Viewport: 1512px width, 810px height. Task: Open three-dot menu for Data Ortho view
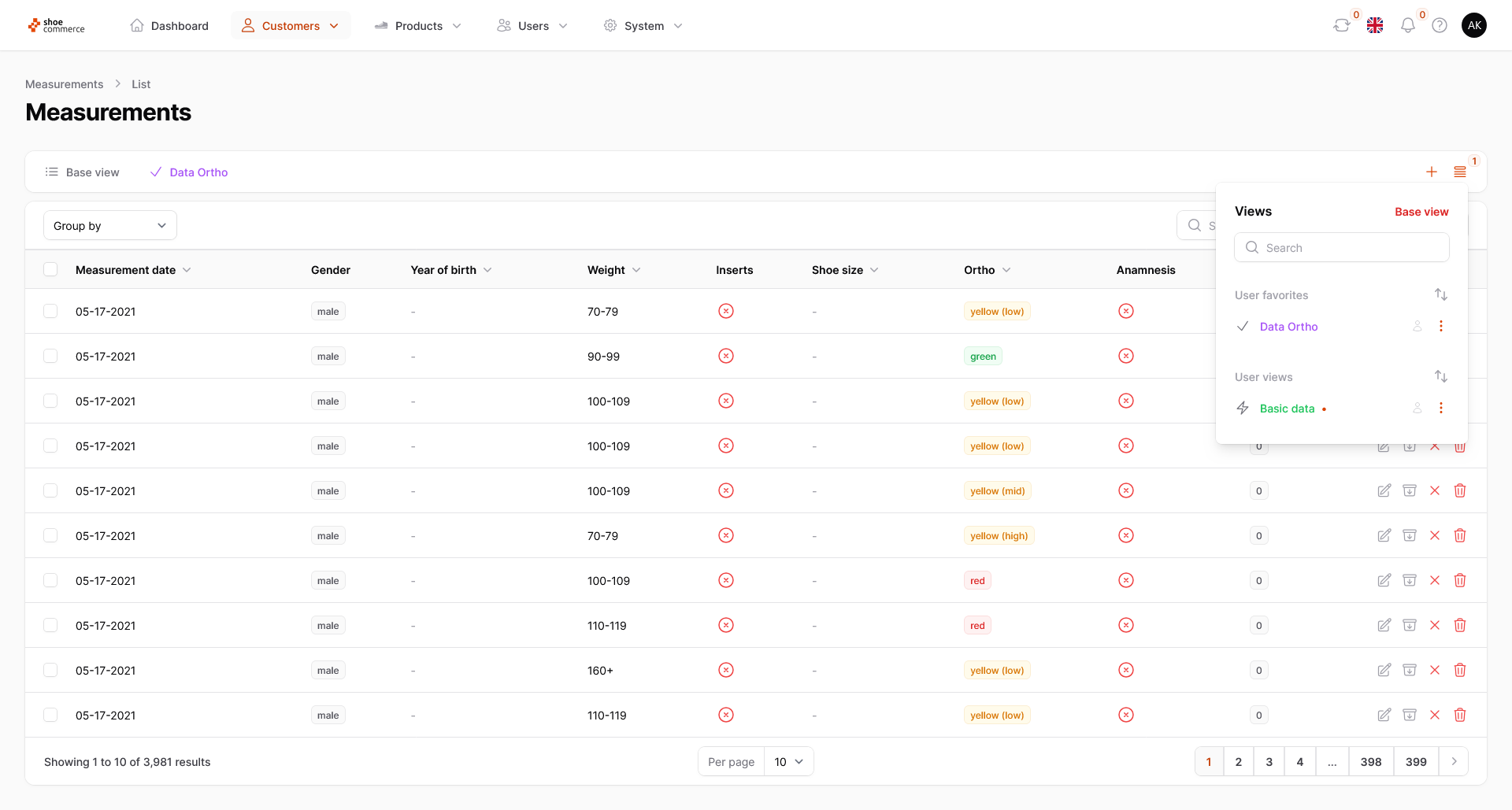[x=1440, y=327]
